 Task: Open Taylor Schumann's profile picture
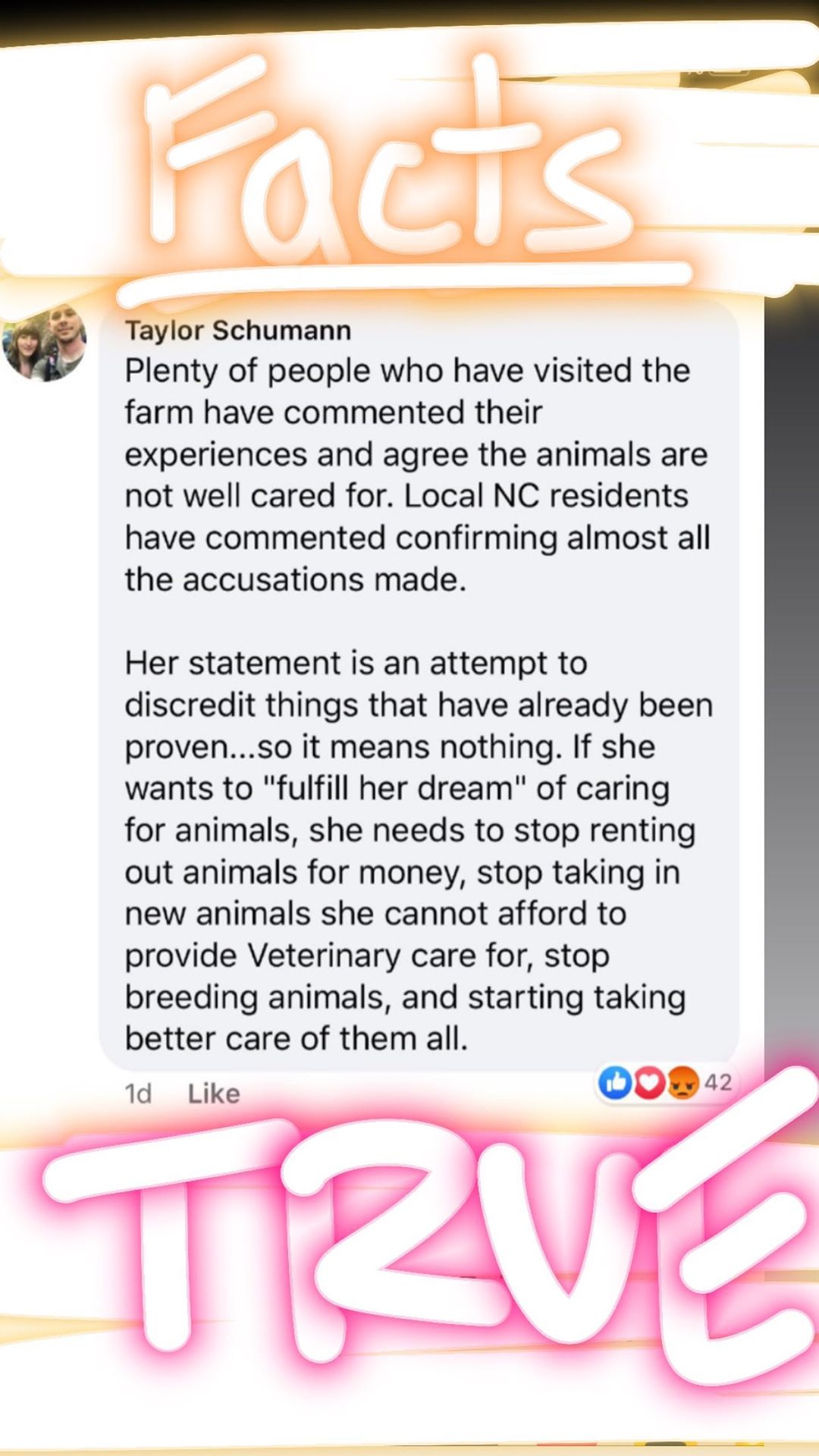pos(45,342)
